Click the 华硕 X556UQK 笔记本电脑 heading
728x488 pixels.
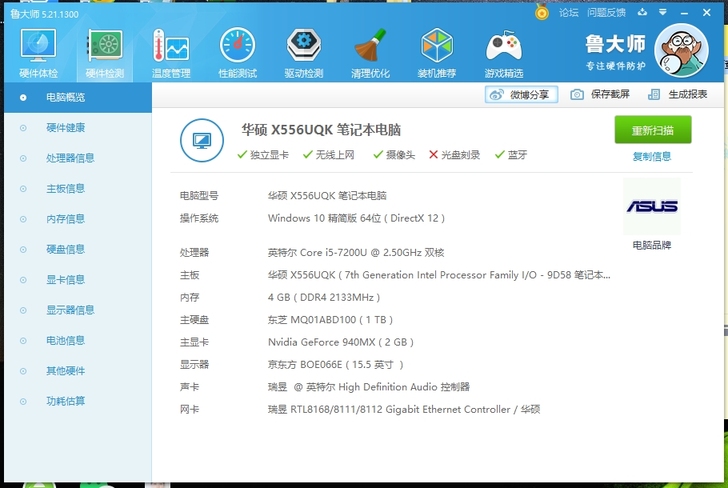(x=321, y=130)
